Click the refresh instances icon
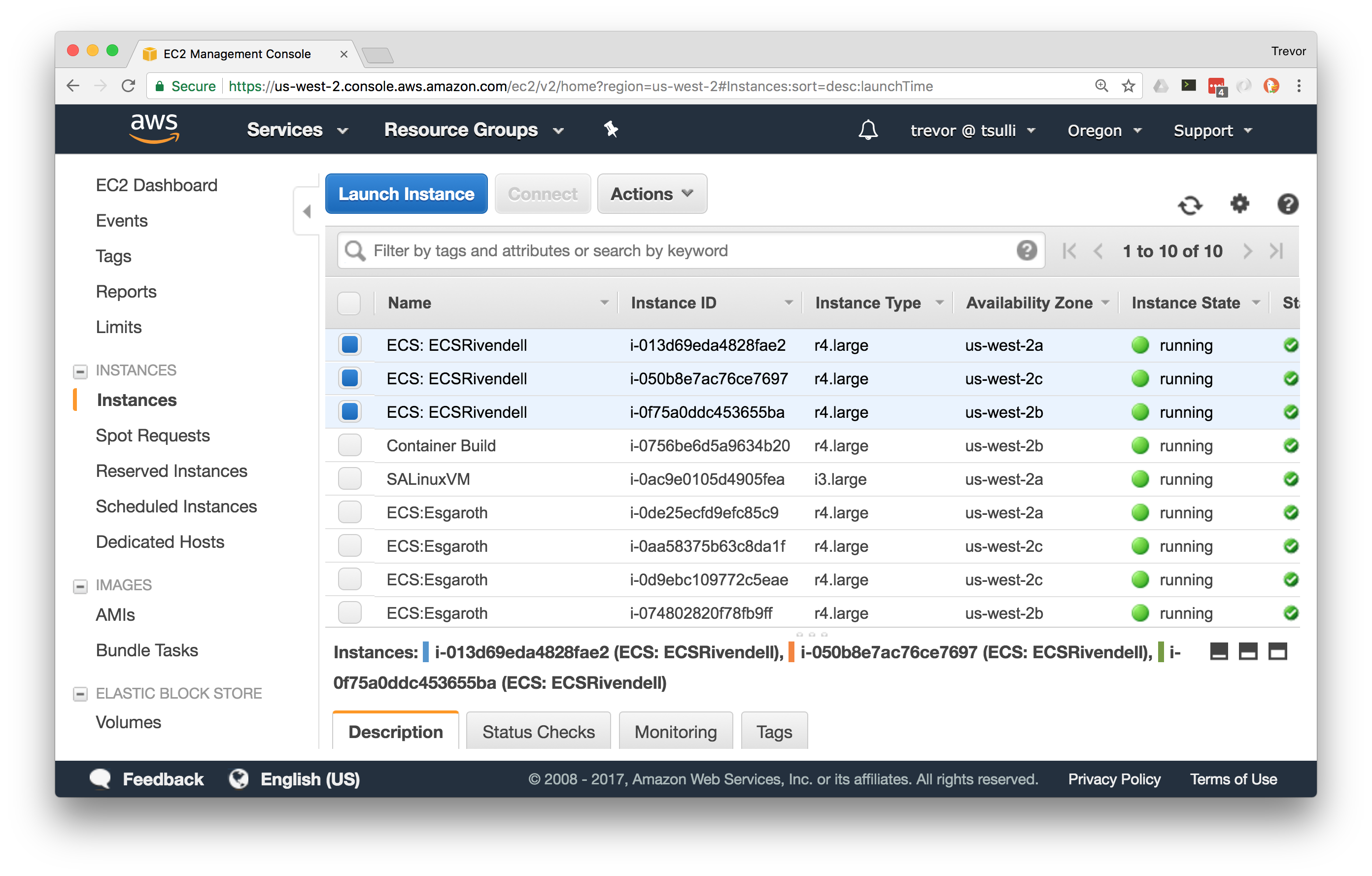The height and width of the screenshot is (876, 1372). tap(1189, 205)
